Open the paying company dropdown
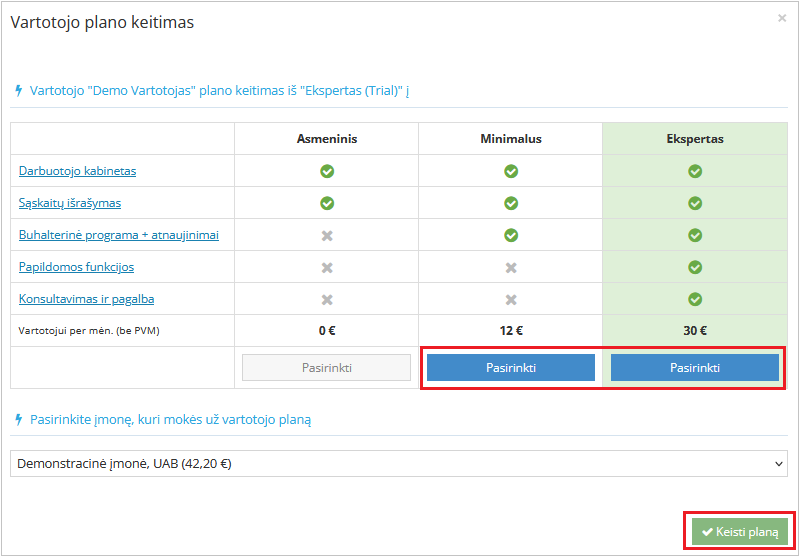 (399, 464)
